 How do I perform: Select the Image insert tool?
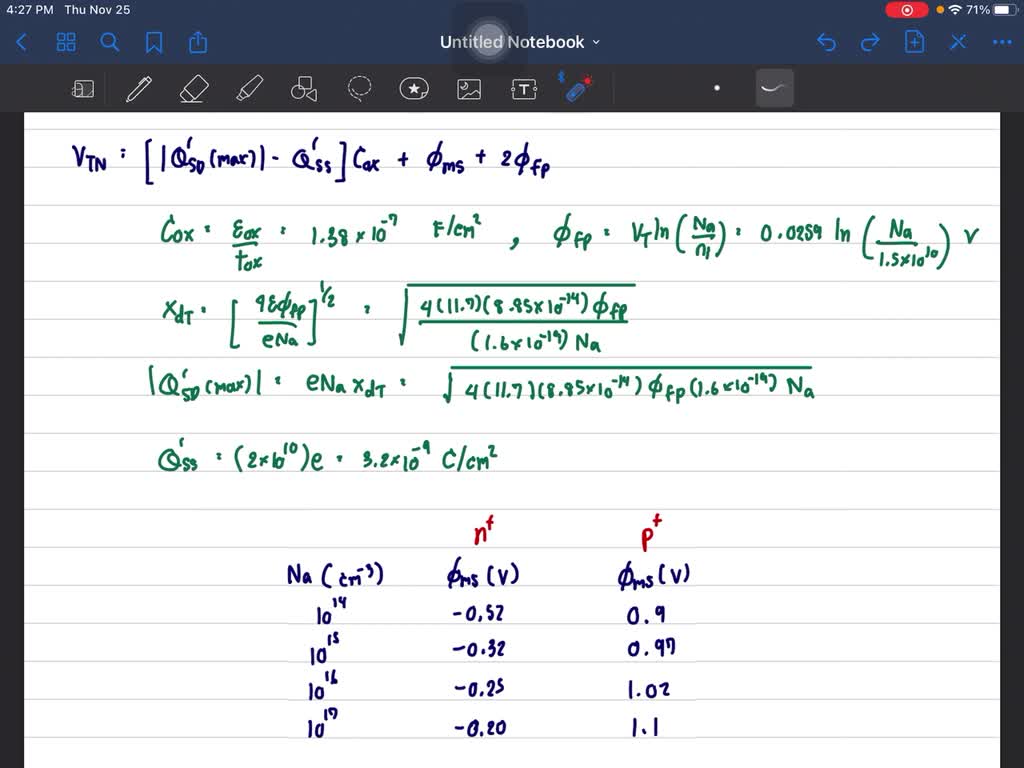469,89
